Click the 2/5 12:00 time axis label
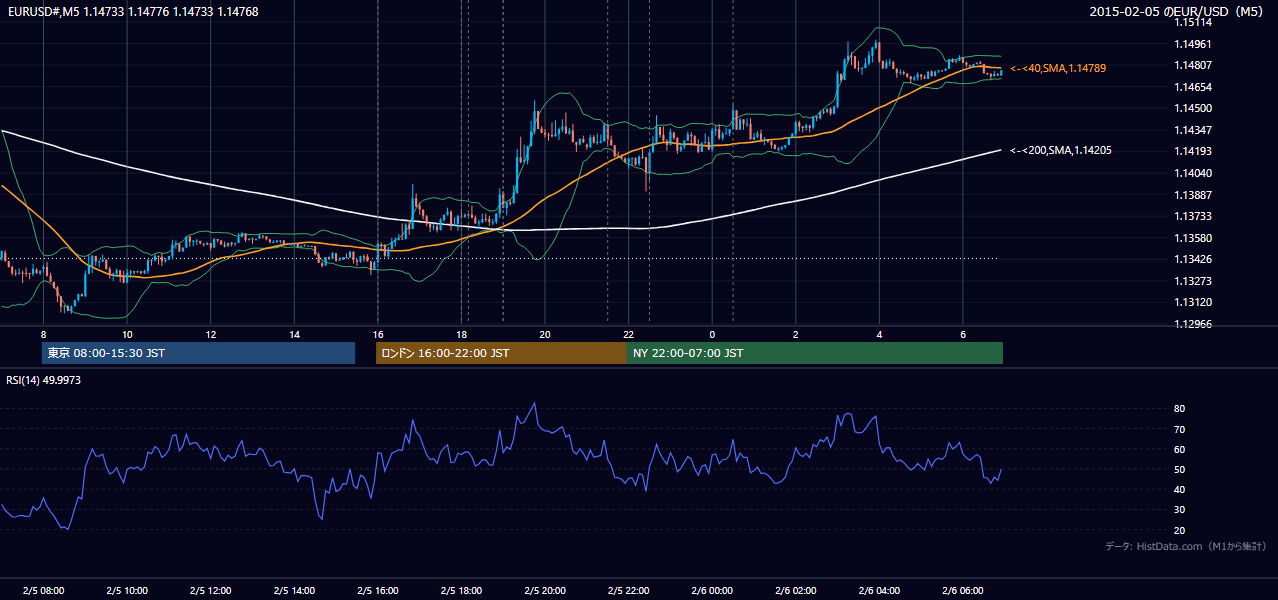The image size is (1278, 600). point(210,591)
